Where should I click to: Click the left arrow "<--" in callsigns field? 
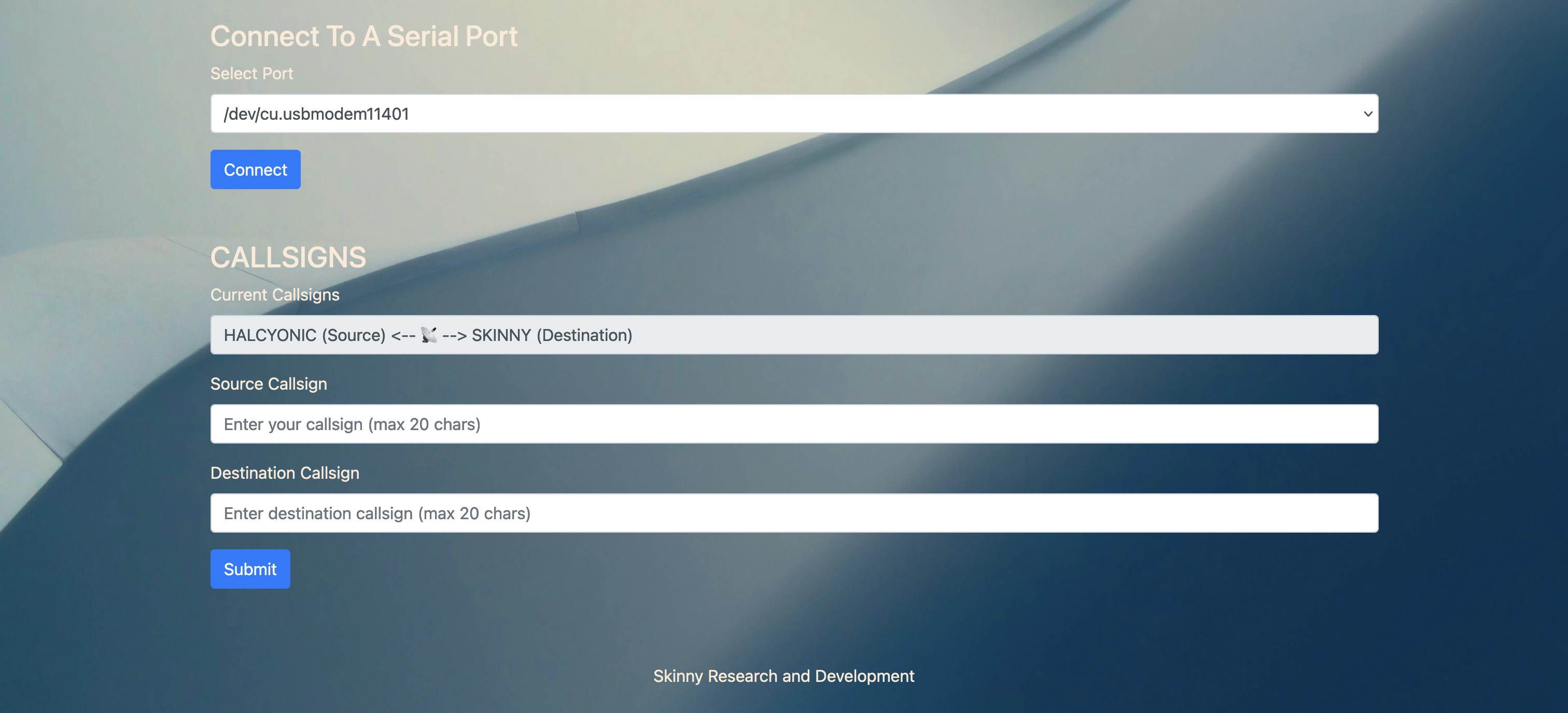click(403, 335)
